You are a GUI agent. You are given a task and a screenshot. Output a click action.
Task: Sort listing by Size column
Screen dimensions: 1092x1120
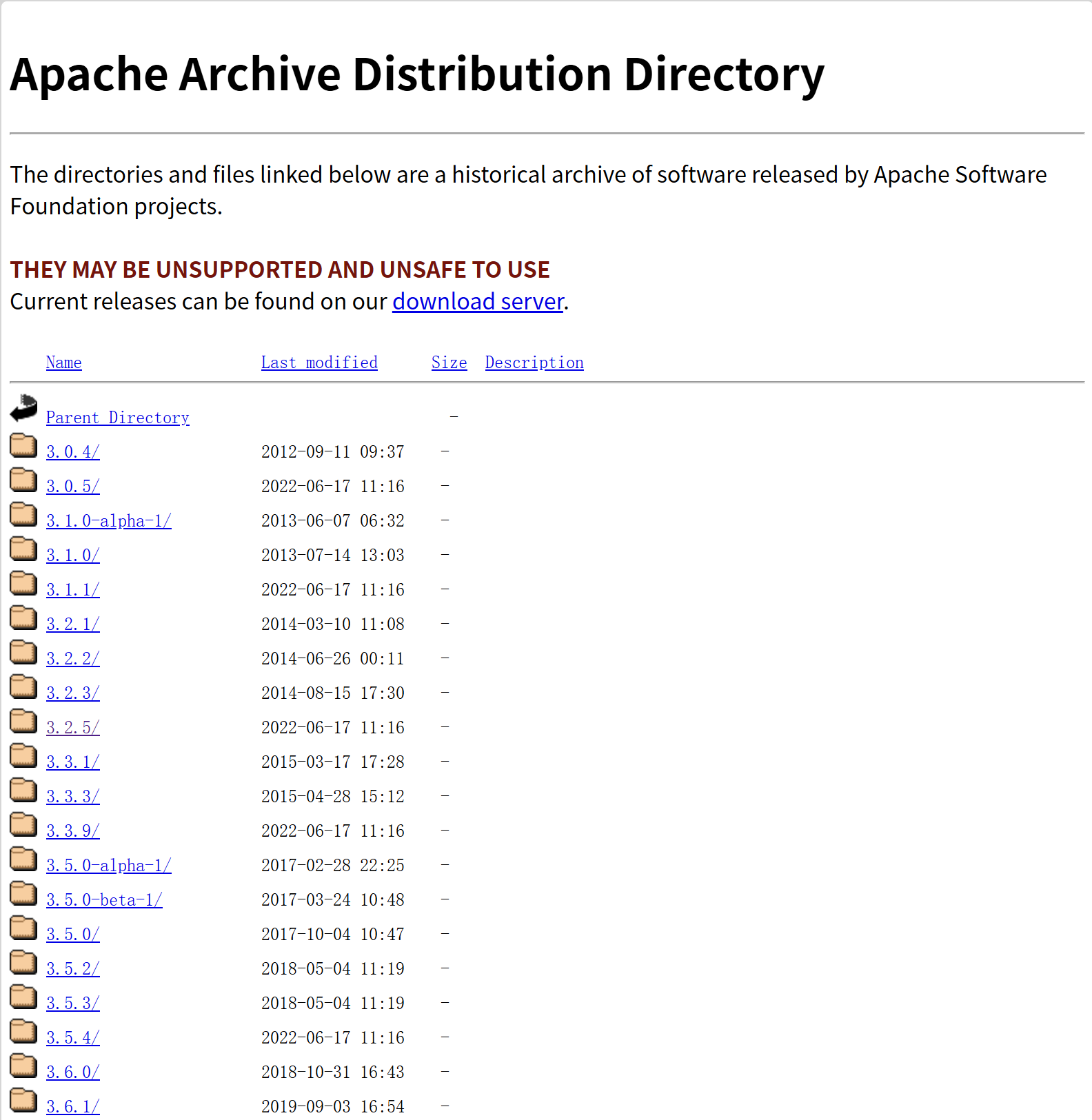pyautogui.click(x=449, y=363)
